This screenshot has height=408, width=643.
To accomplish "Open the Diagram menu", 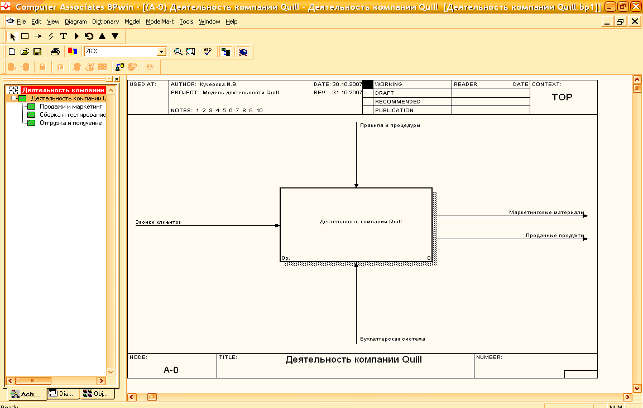I will (x=76, y=22).
